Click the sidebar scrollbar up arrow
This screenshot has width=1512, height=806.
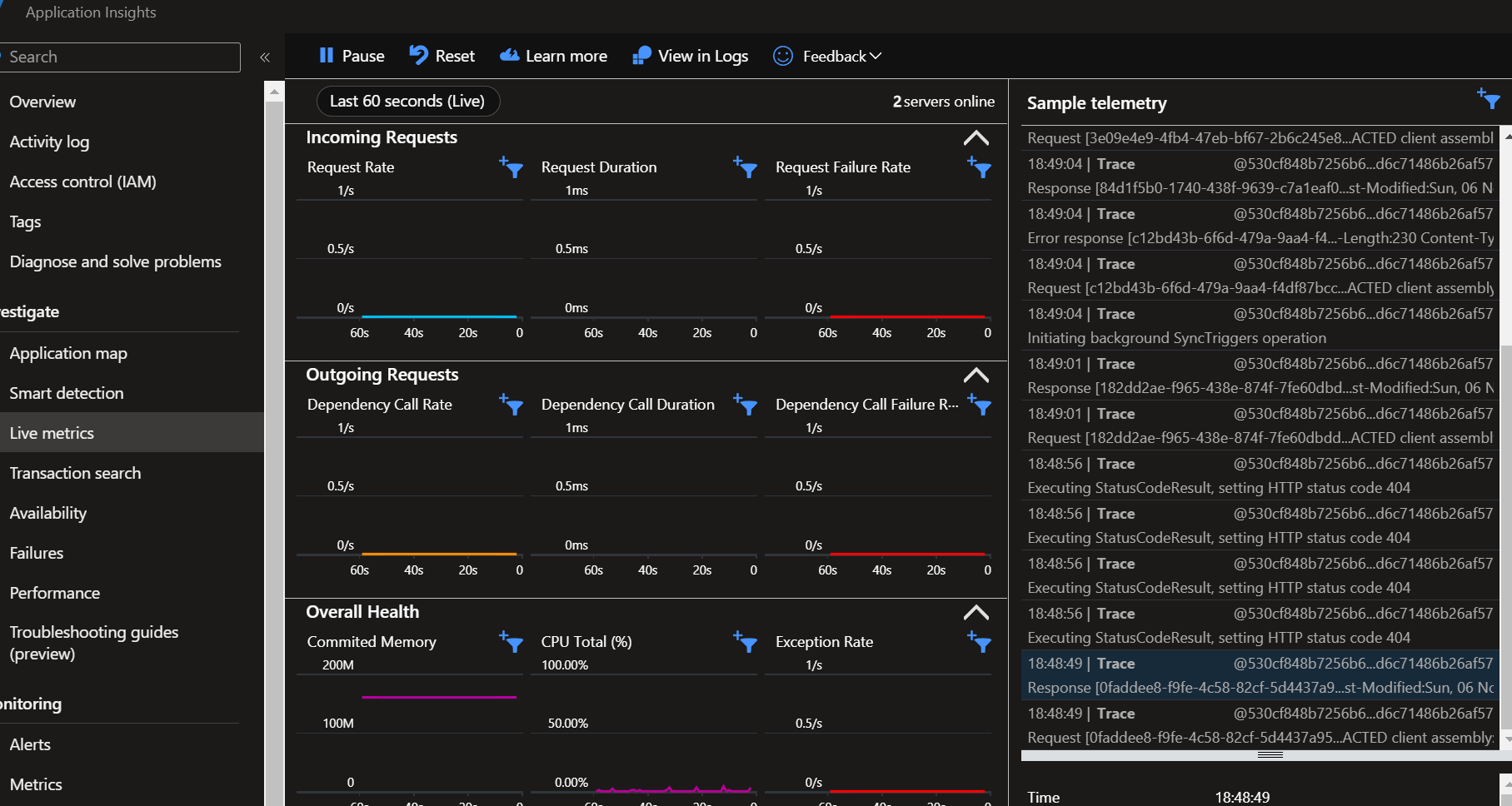(x=274, y=92)
